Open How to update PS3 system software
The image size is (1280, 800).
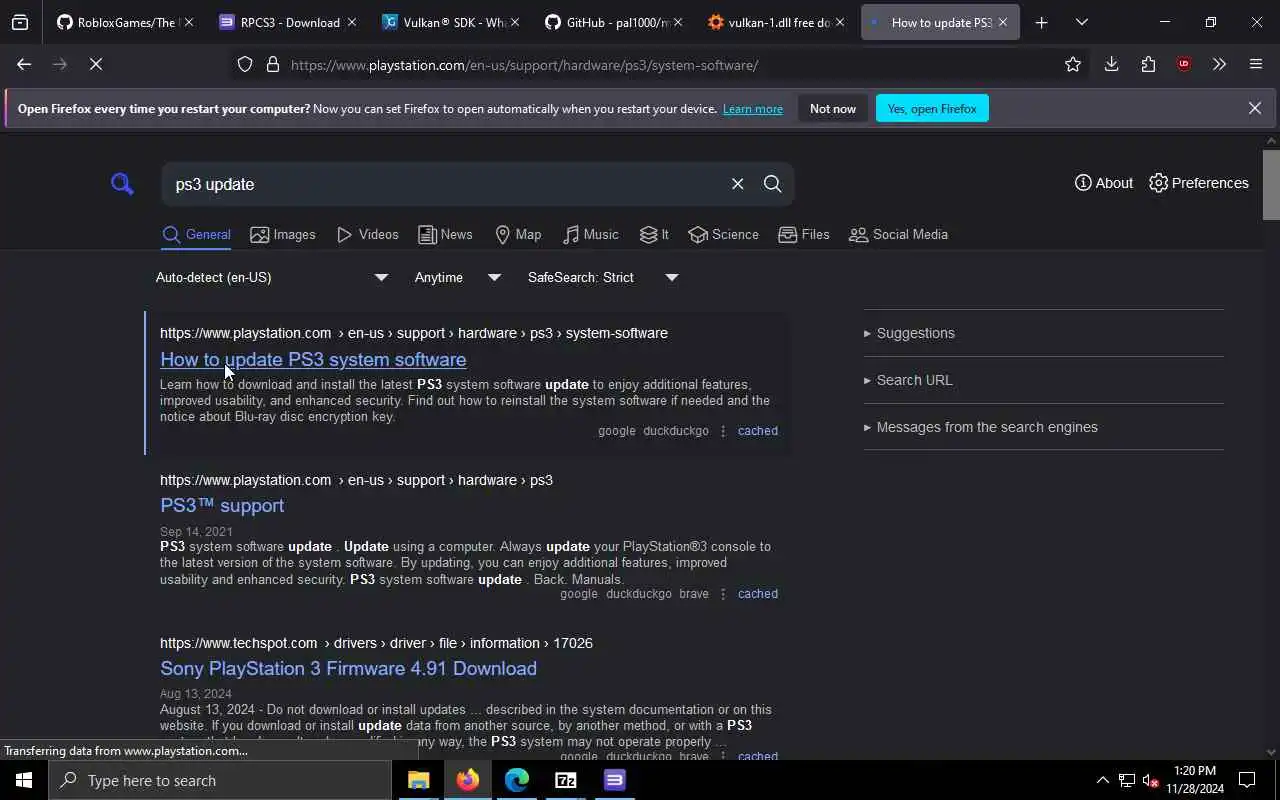313,359
